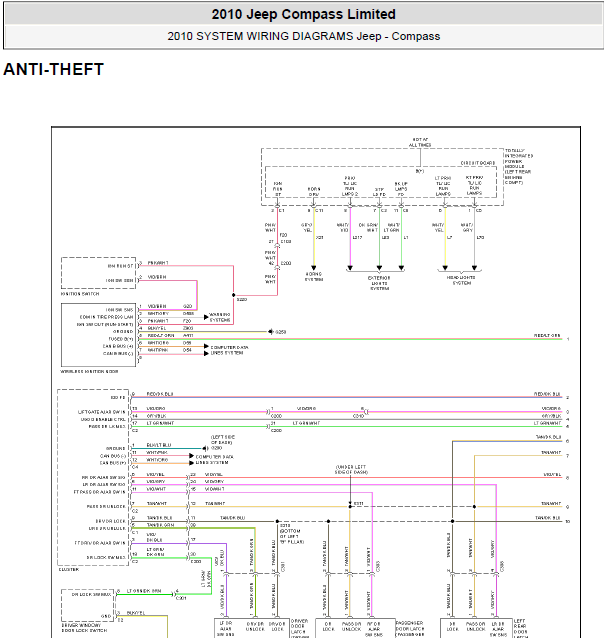Click the "(UNDER LEFT SIDE OF DASH)" note
Image resolution: width=604 pixels, height=638 pixels.
[351, 470]
